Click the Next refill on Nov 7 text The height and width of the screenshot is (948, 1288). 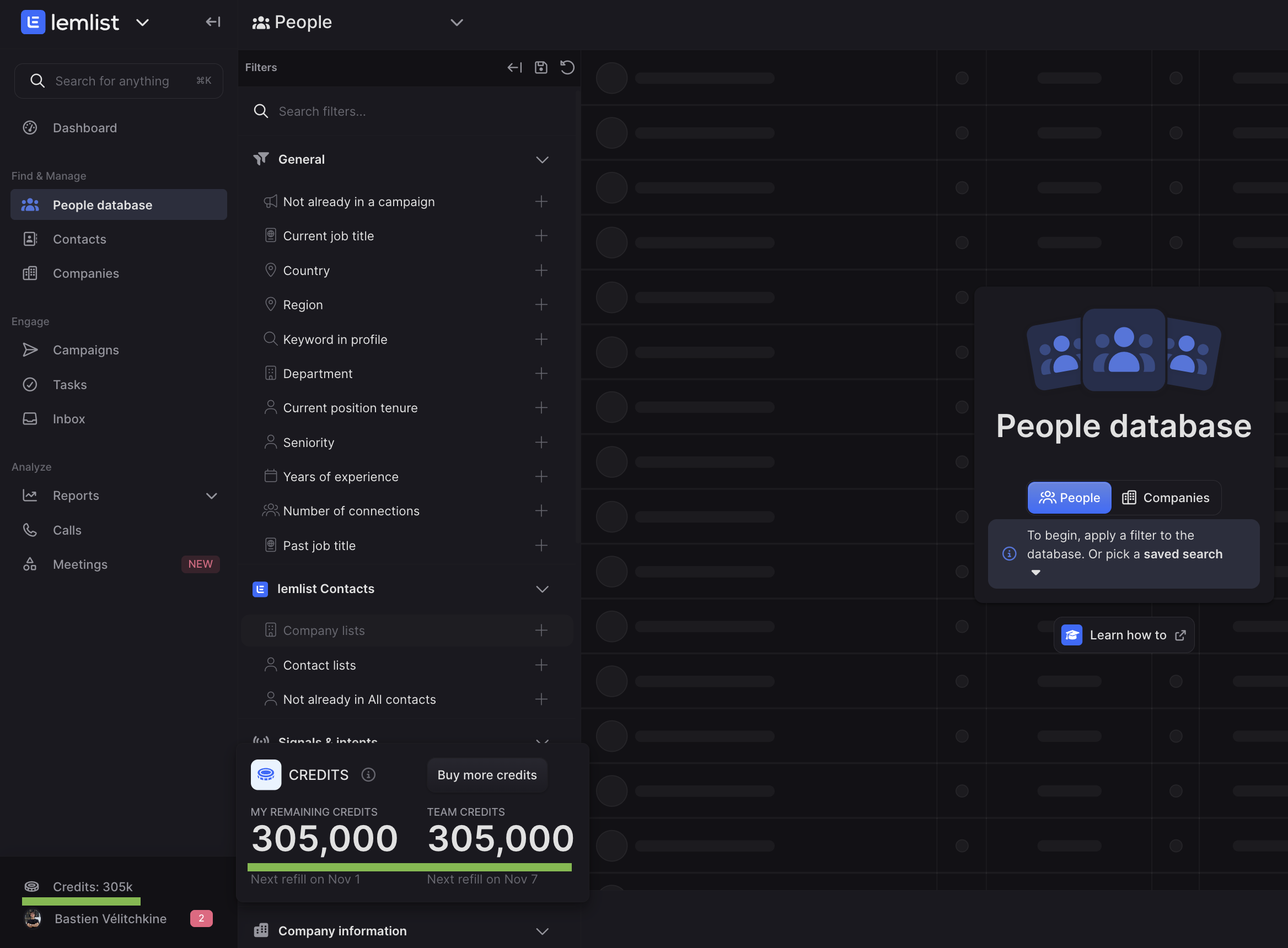pyautogui.click(x=482, y=879)
